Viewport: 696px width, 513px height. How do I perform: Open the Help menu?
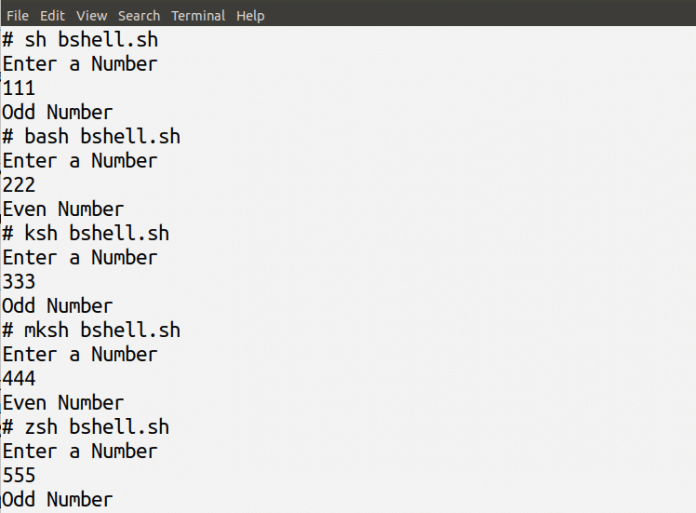click(x=251, y=15)
